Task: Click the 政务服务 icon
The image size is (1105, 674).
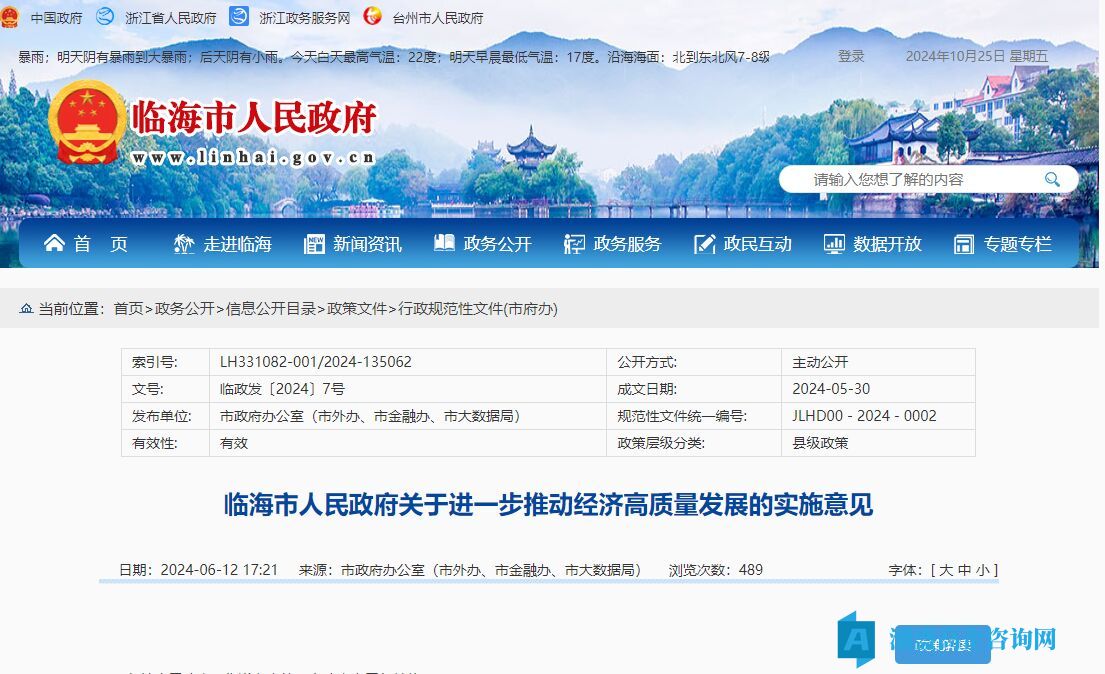Action: (574, 244)
